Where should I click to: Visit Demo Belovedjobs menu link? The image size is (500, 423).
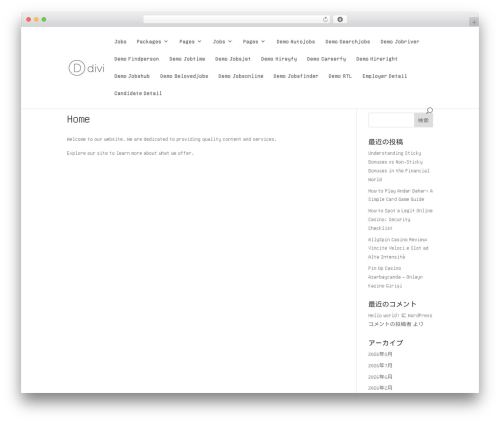click(184, 76)
